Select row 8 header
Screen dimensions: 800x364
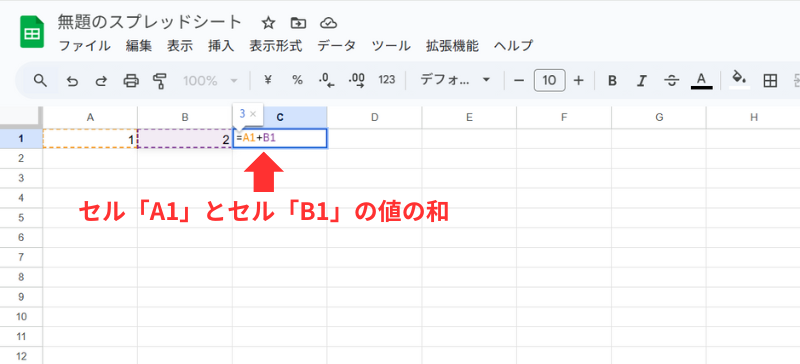[21, 277]
